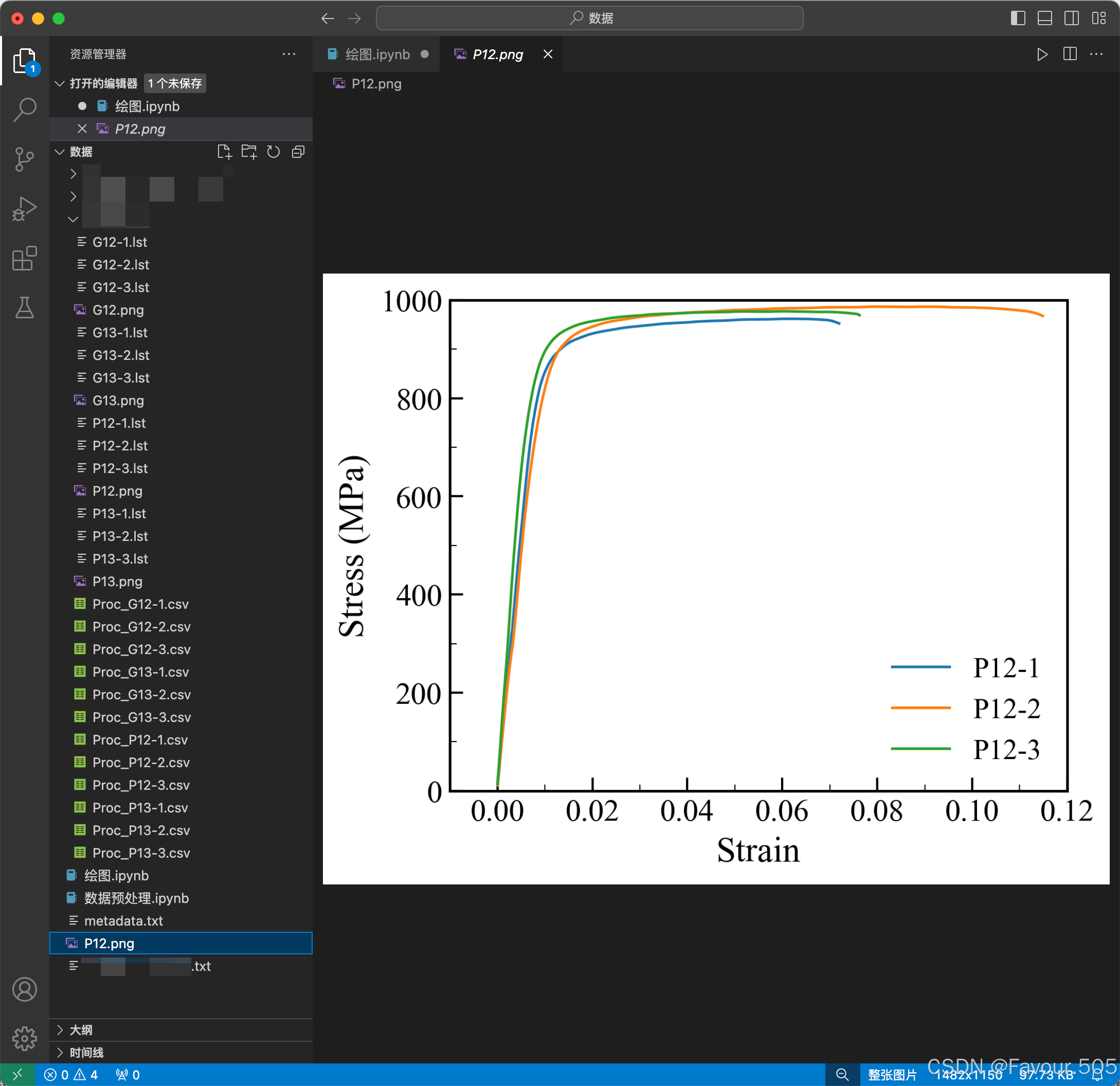
Task: Toggle the secondary side bar
Action: click(1072, 19)
